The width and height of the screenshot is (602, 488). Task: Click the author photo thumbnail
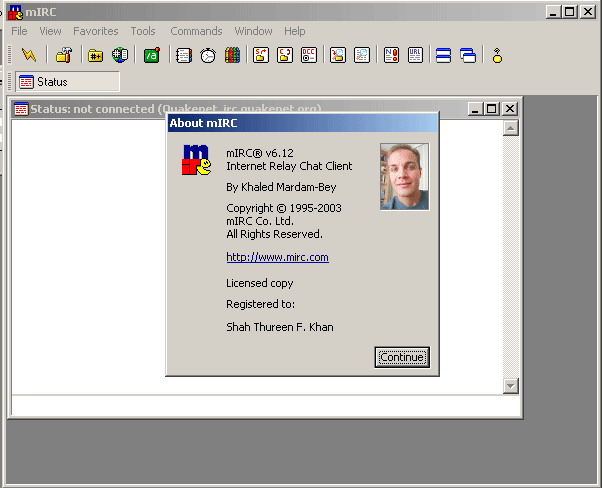click(x=404, y=177)
